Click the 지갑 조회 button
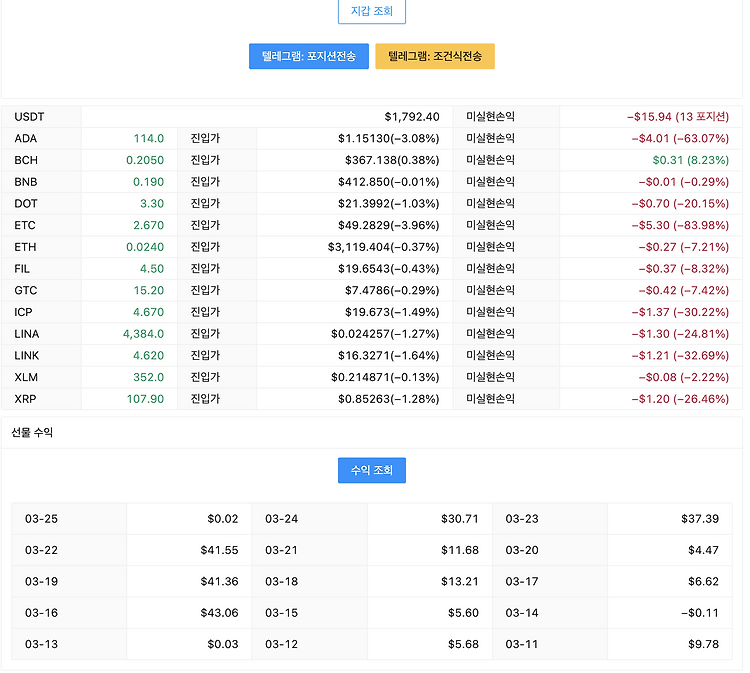 click(x=372, y=11)
